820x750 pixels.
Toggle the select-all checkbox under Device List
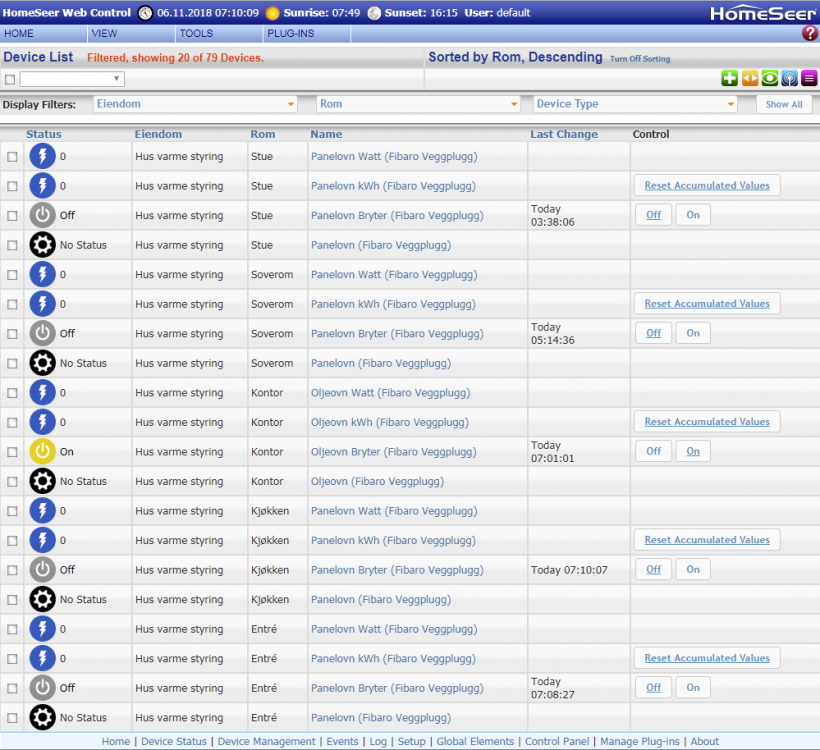click(10, 80)
